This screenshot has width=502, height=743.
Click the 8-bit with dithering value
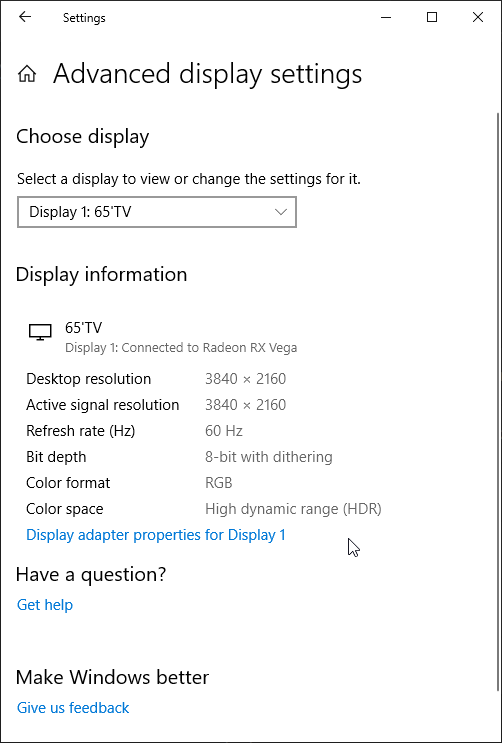coord(269,457)
